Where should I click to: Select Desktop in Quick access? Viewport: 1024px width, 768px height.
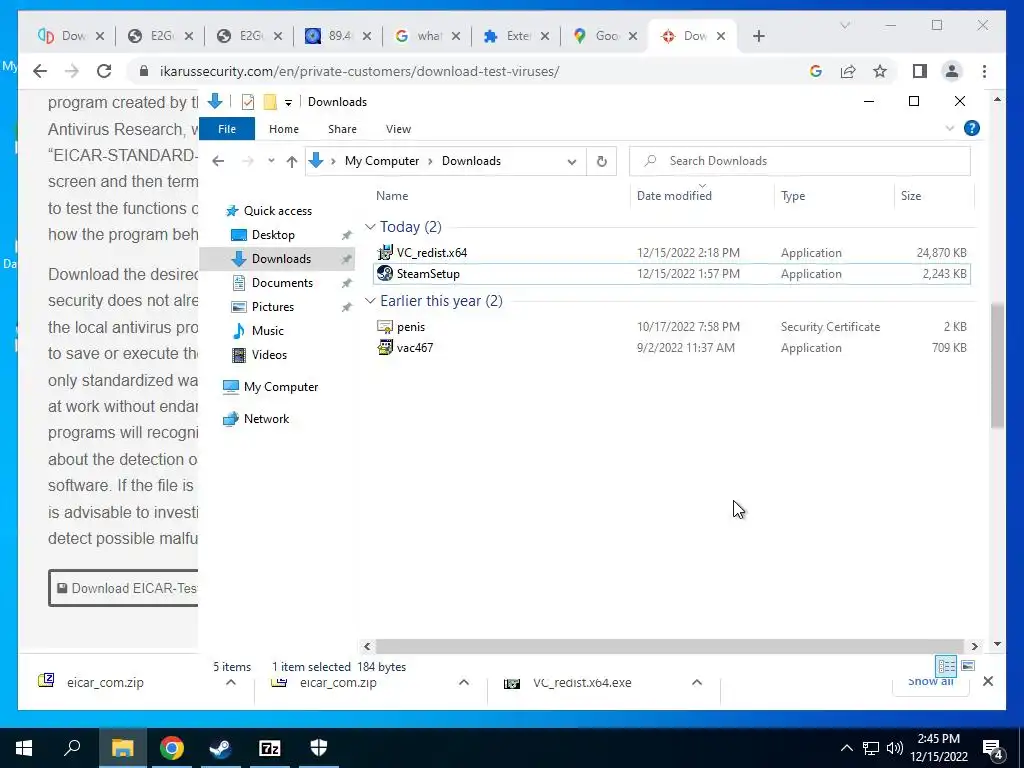273,234
